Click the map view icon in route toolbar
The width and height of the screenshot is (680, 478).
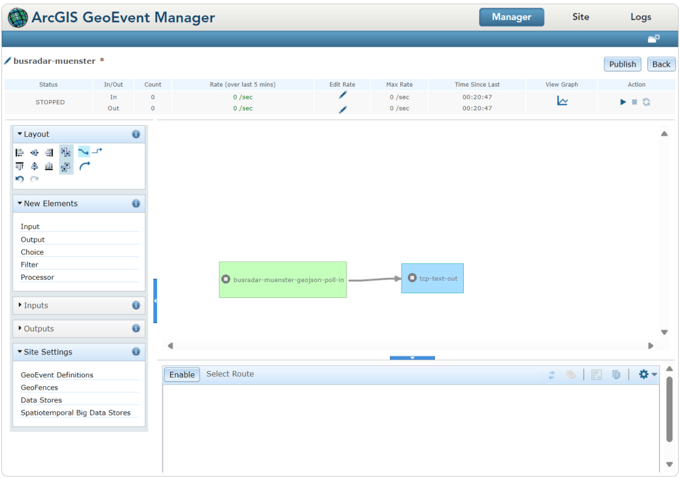(596, 374)
